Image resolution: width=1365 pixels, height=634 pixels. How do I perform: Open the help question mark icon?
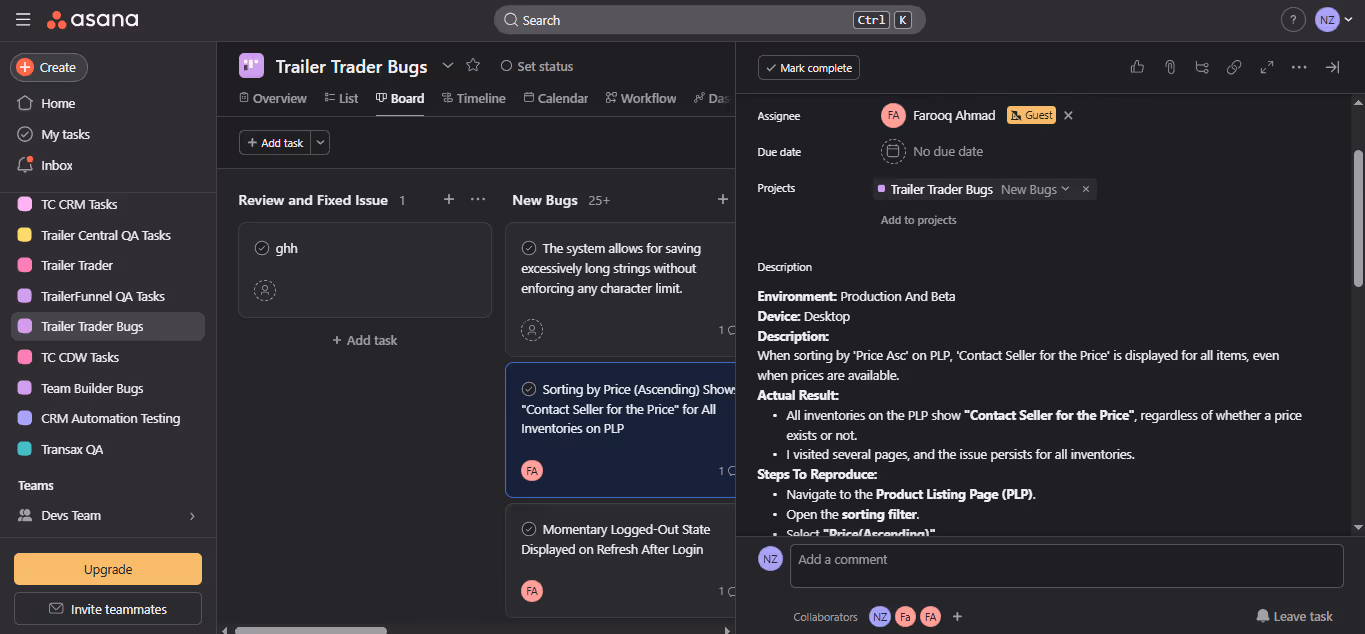1293,20
